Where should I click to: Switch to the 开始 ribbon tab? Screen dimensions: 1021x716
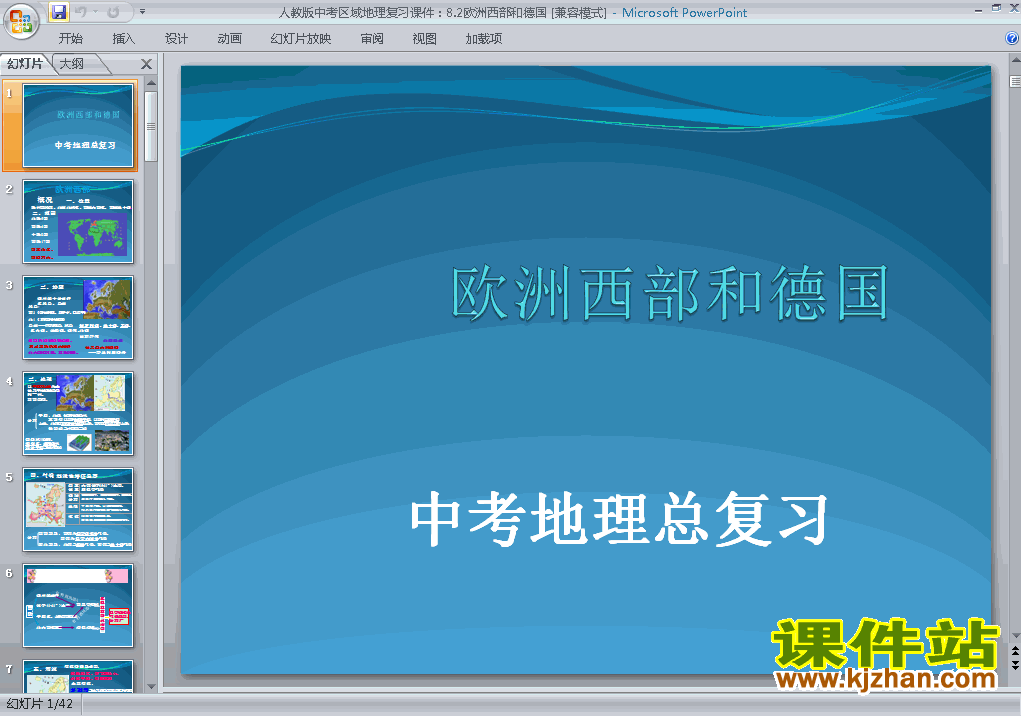click(70, 39)
